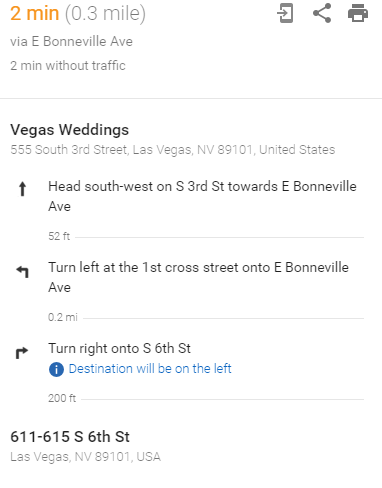Click the 555 South 3rd Street address
This screenshot has width=382, height=488.
tap(173, 150)
